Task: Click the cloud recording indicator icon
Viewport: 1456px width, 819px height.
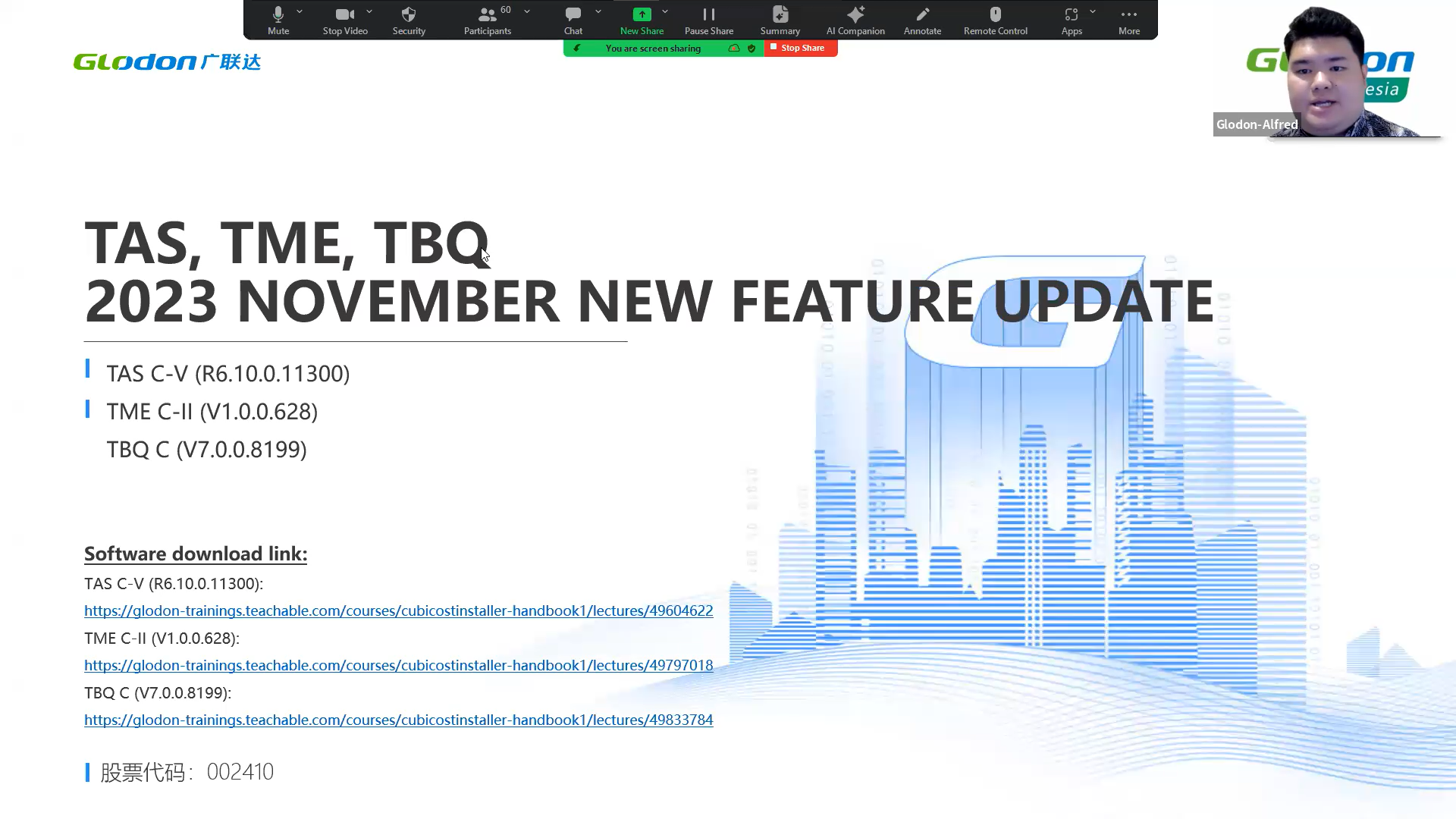Action: click(x=734, y=48)
